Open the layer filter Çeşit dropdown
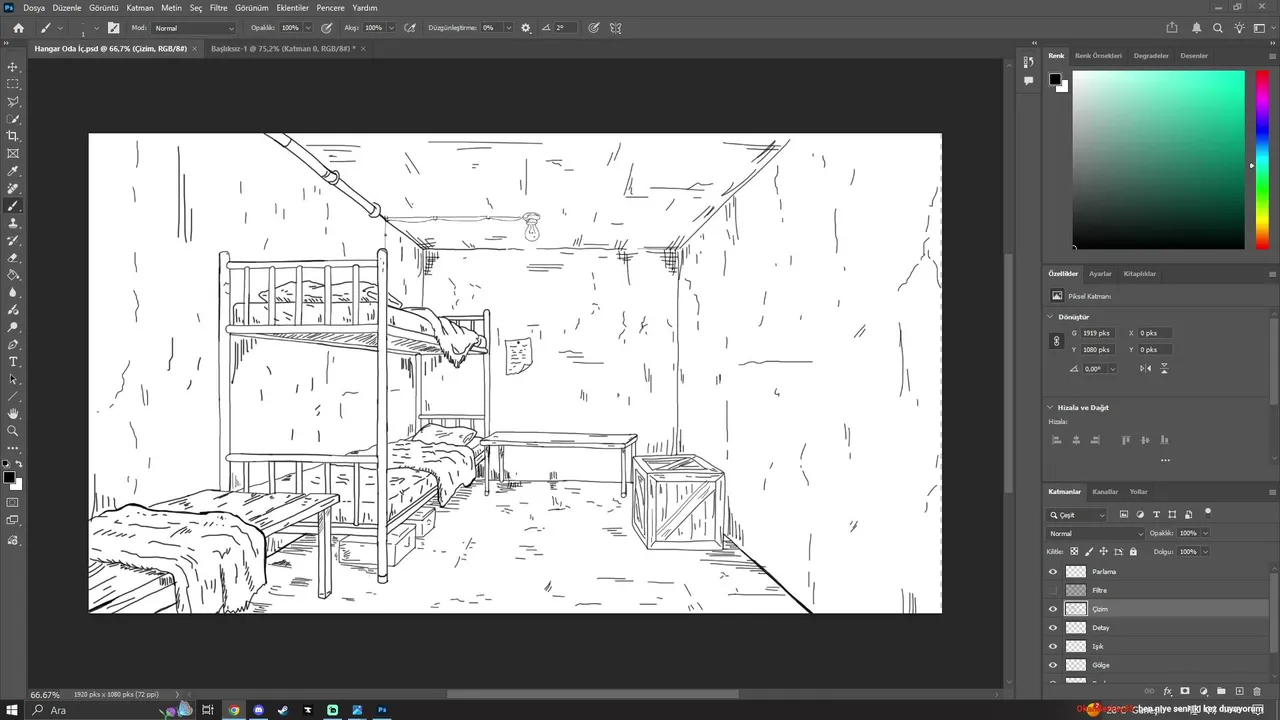Viewport: 1280px width, 720px height. 1077,515
